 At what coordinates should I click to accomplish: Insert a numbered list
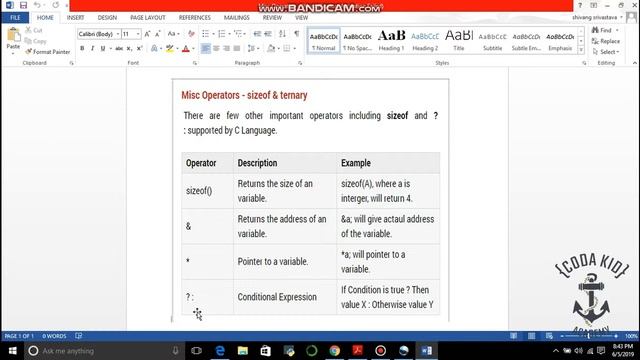[222, 34]
